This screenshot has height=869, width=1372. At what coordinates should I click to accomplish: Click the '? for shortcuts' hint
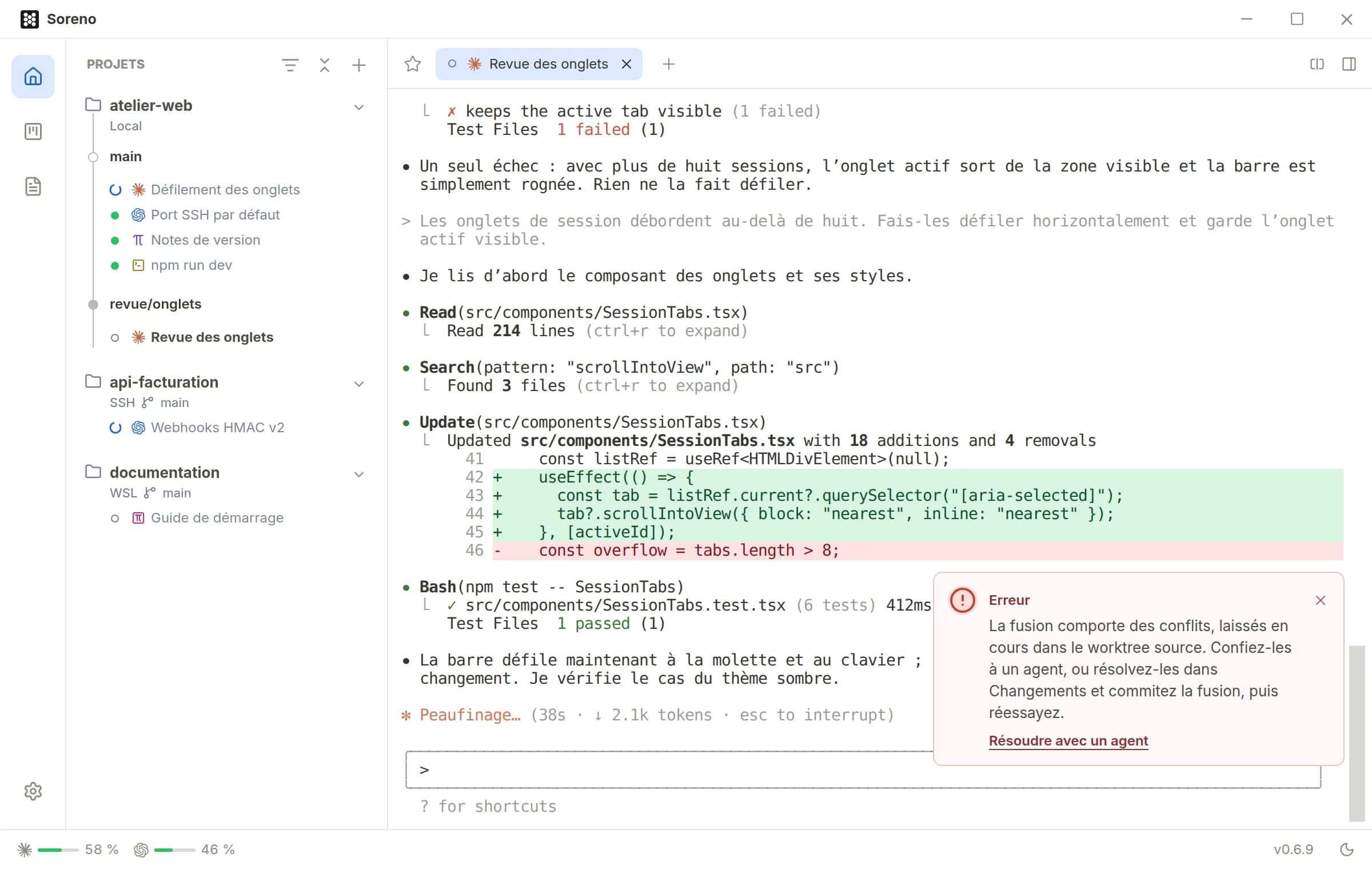pyautogui.click(x=488, y=807)
